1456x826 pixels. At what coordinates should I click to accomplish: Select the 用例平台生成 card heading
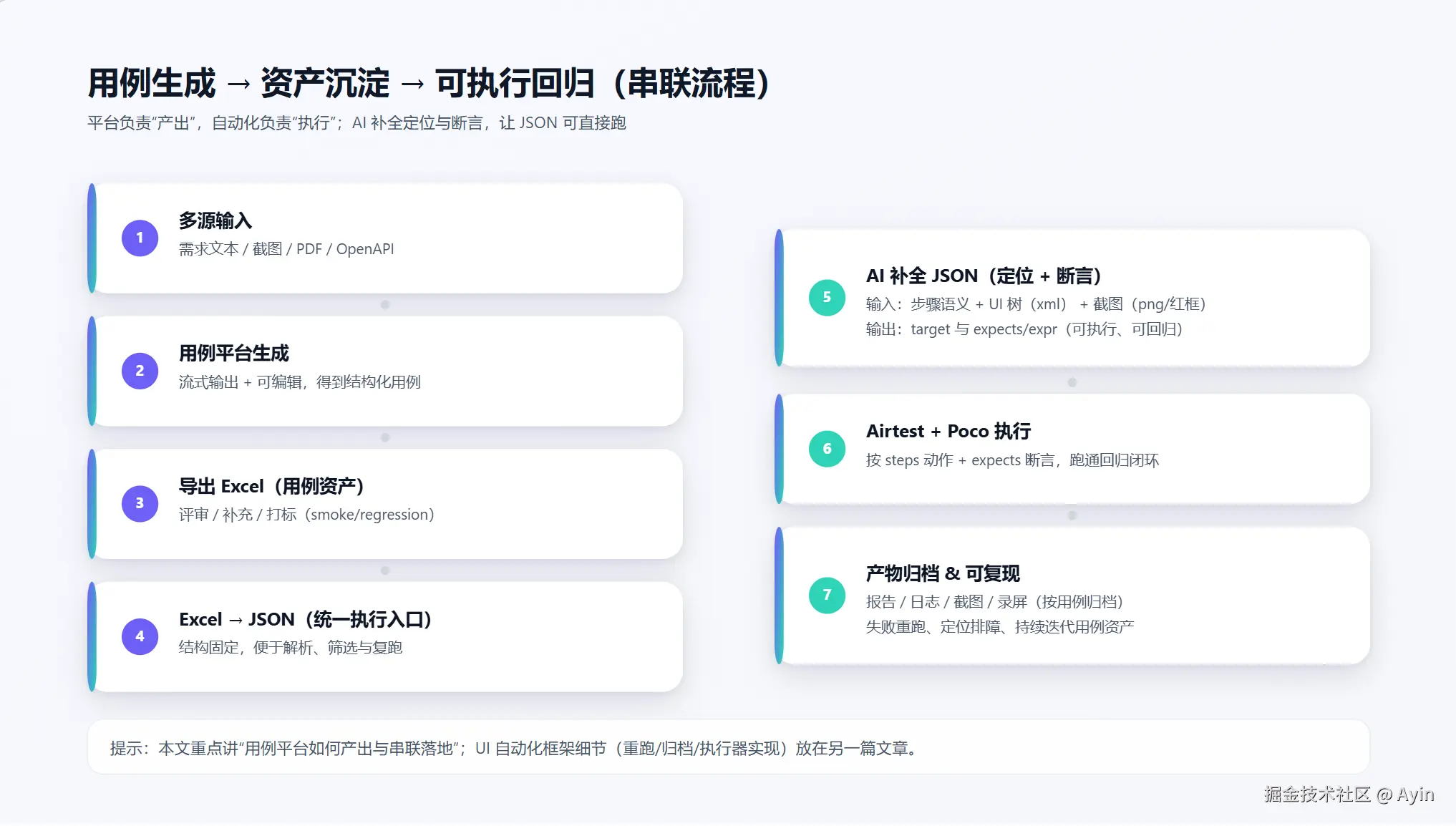click(234, 354)
